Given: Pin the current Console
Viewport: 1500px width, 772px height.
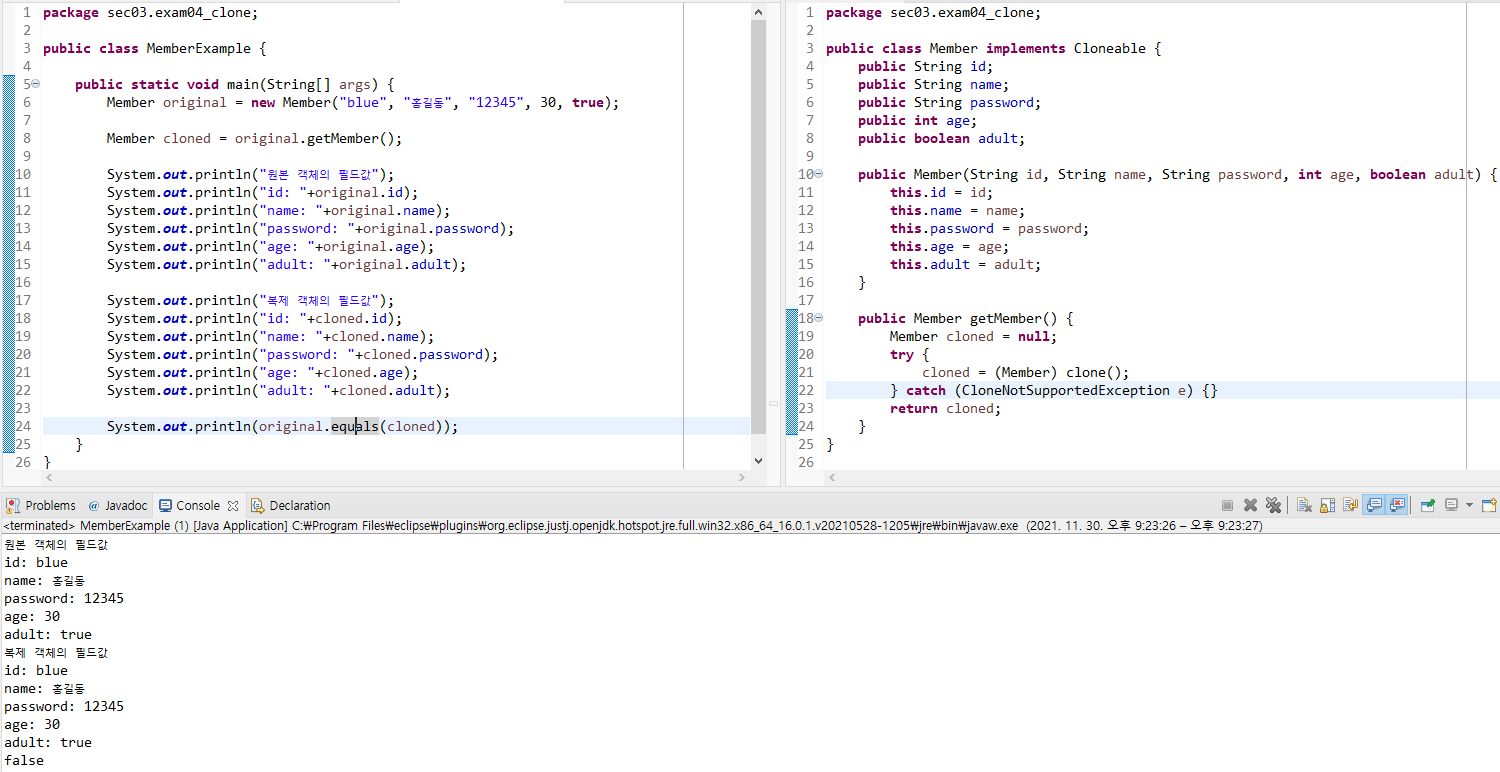Looking at the screenshot, I should click(x=1428, y=505).
